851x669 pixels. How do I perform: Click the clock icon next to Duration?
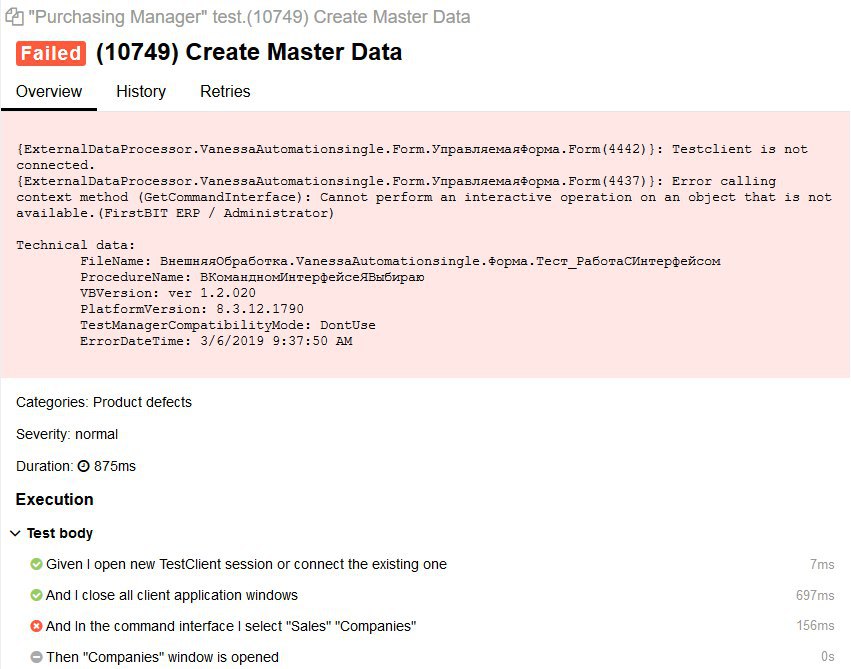83,466
